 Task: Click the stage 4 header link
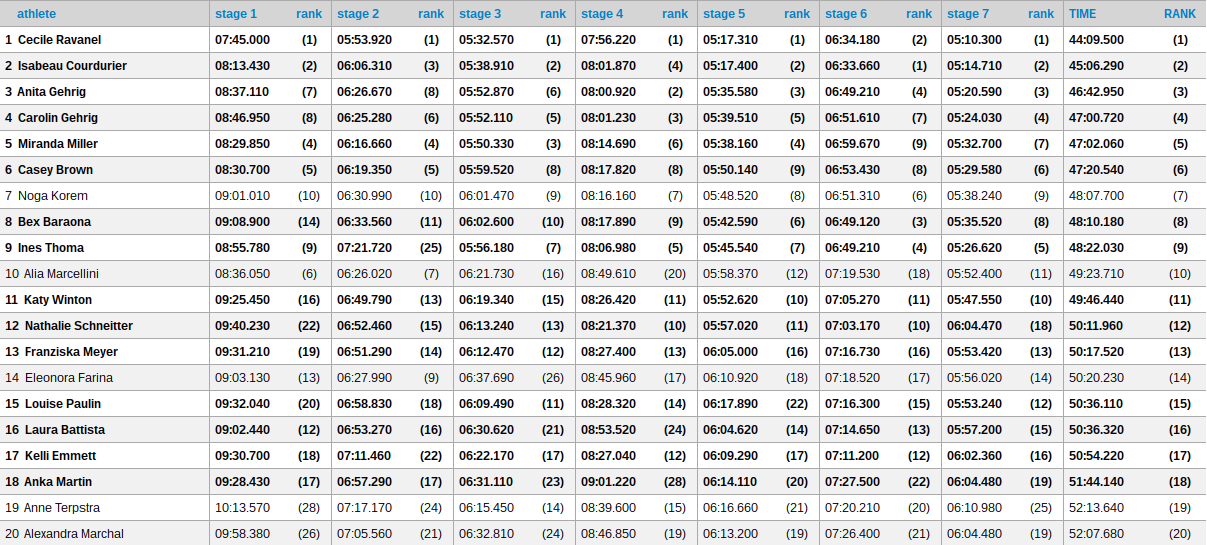[602, 14]
